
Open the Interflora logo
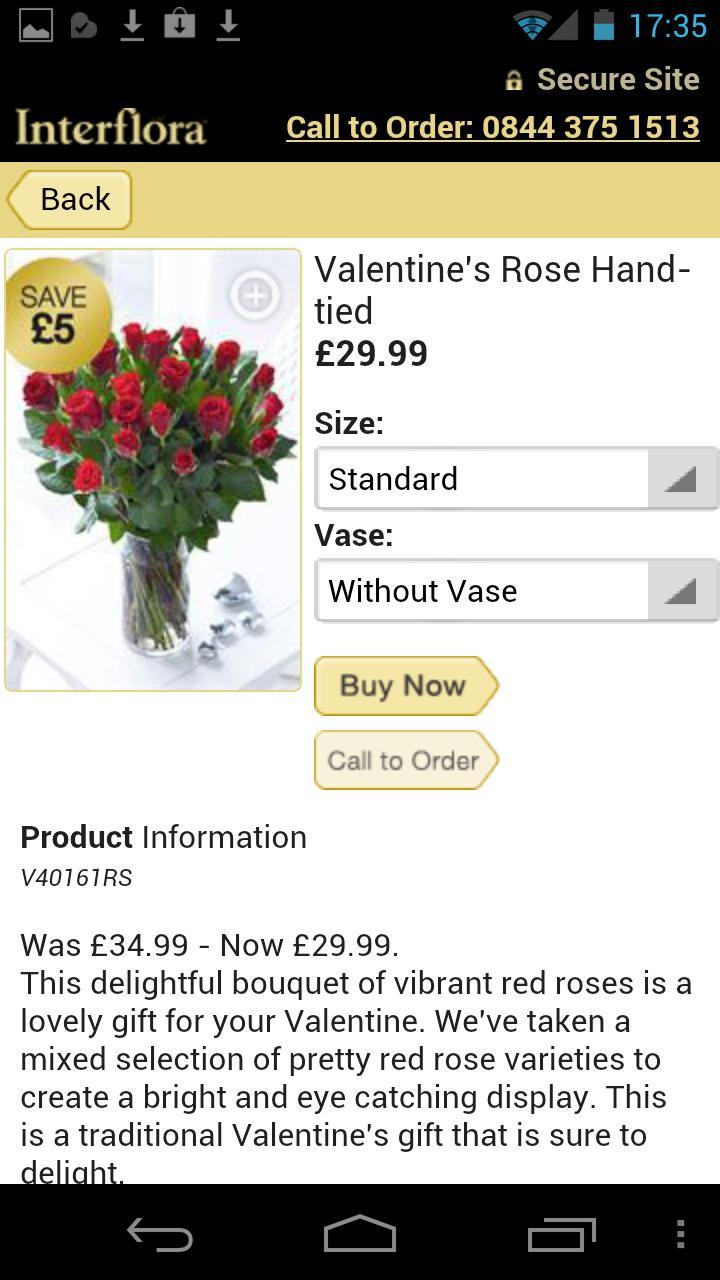tap(110, 127)
